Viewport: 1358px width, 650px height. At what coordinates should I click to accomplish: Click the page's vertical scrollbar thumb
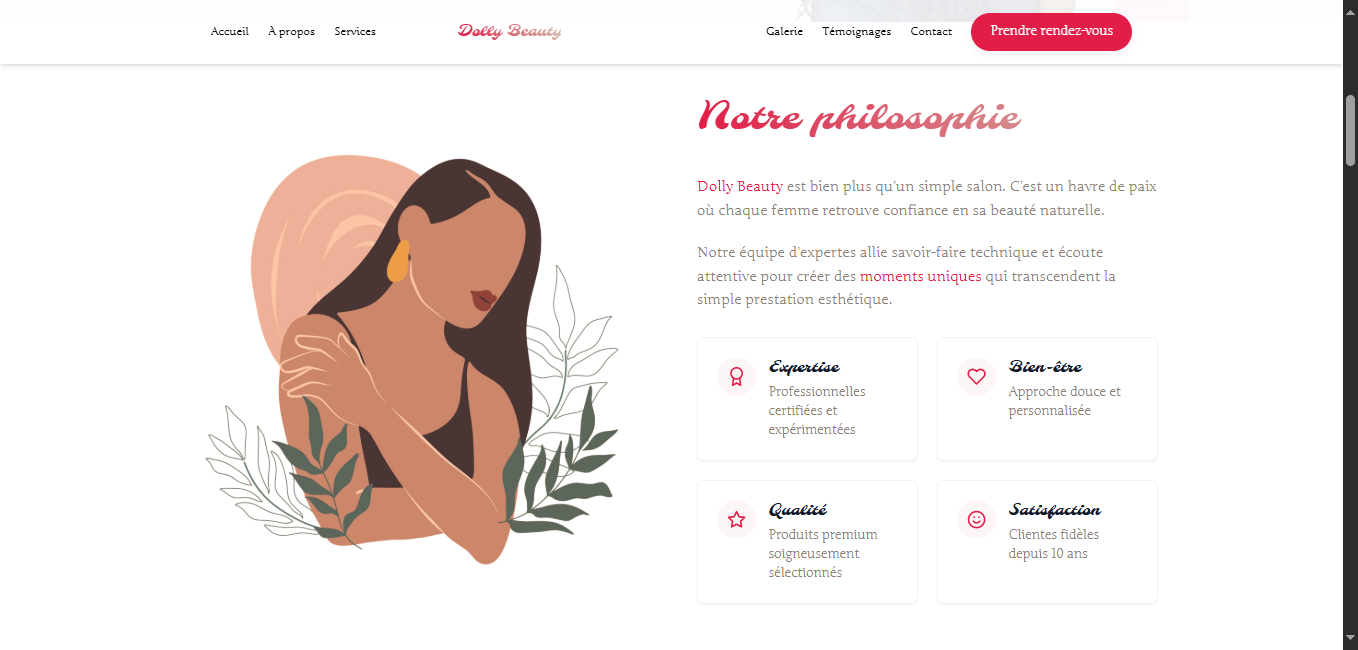click(x=1350, y=130)
